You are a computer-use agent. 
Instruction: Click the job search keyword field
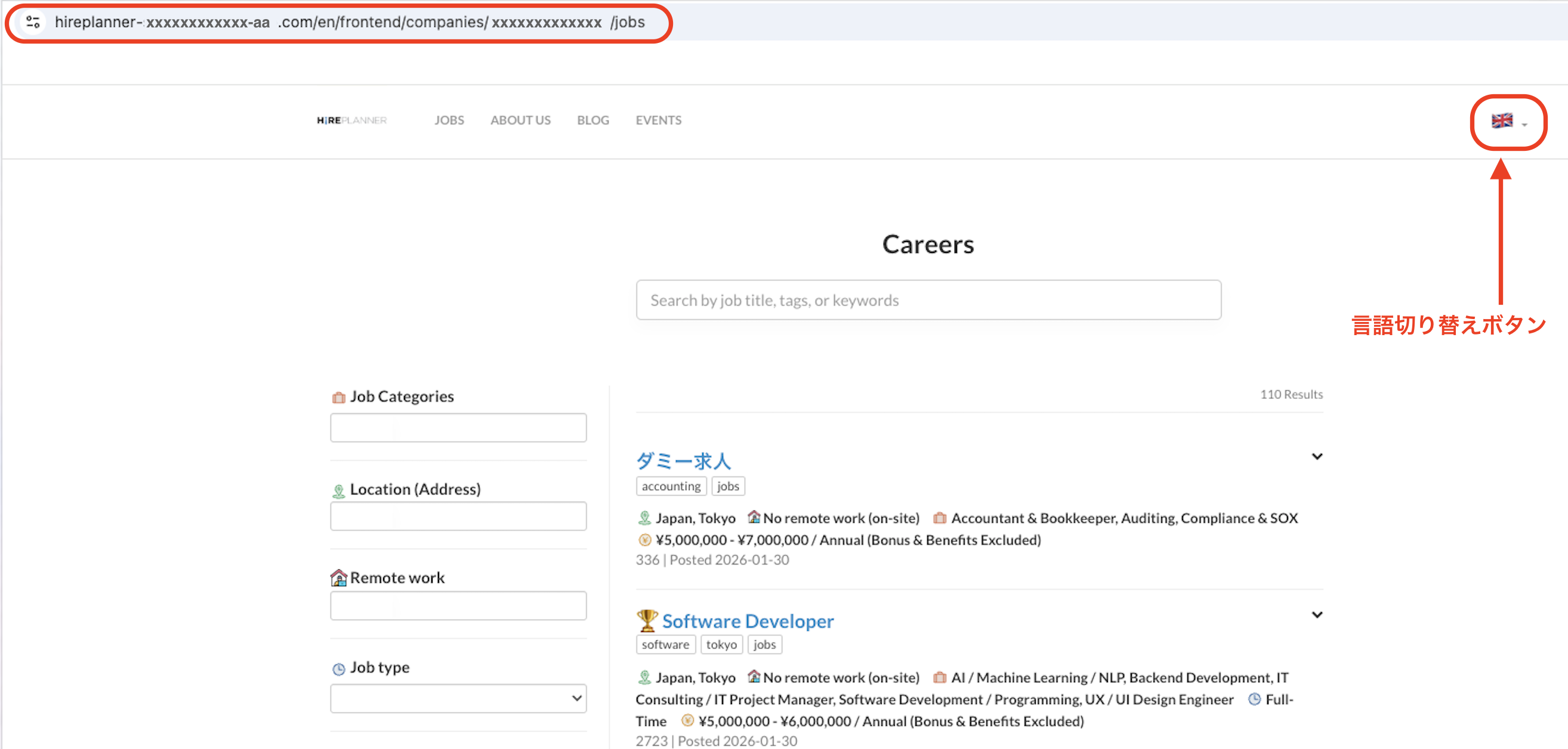click(x=928, y=300)
